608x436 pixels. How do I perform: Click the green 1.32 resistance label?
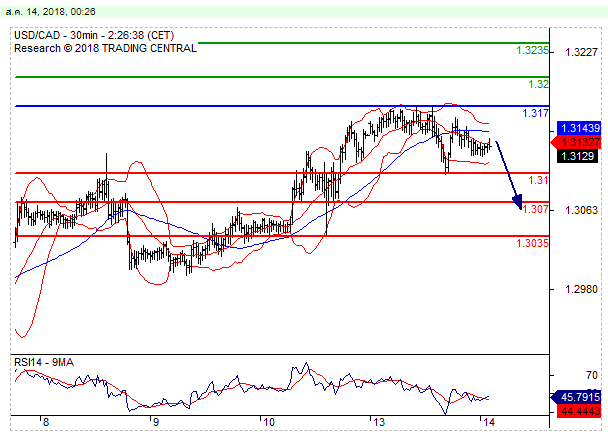click(x=539, y=84)
